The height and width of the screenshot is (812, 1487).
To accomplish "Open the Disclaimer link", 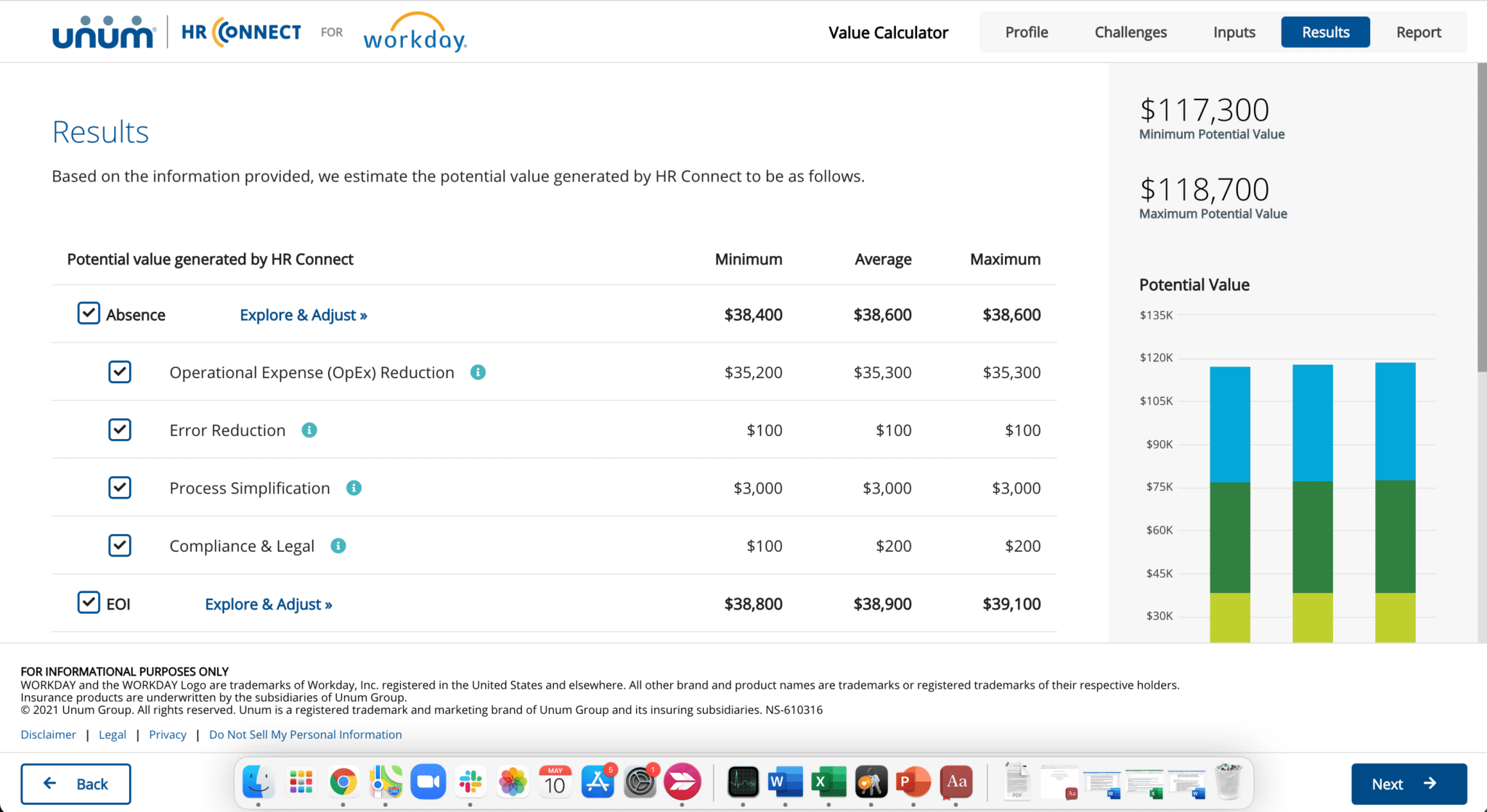I will [x=48, y=734].
